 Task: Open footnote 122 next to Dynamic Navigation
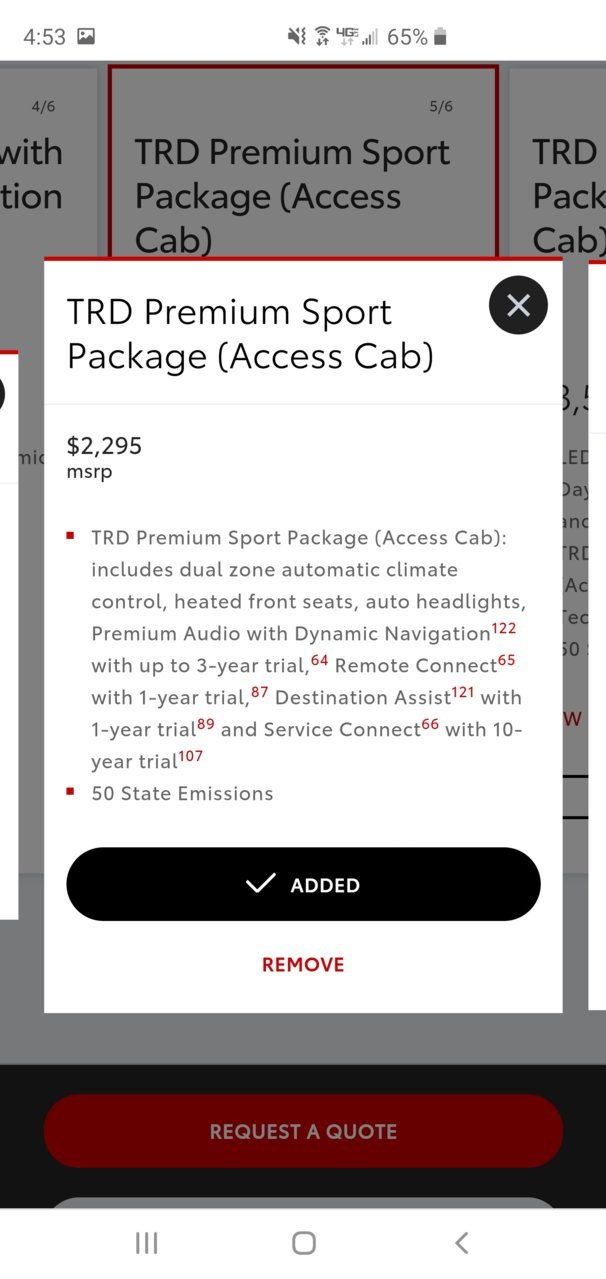click(x=504, y=628)
